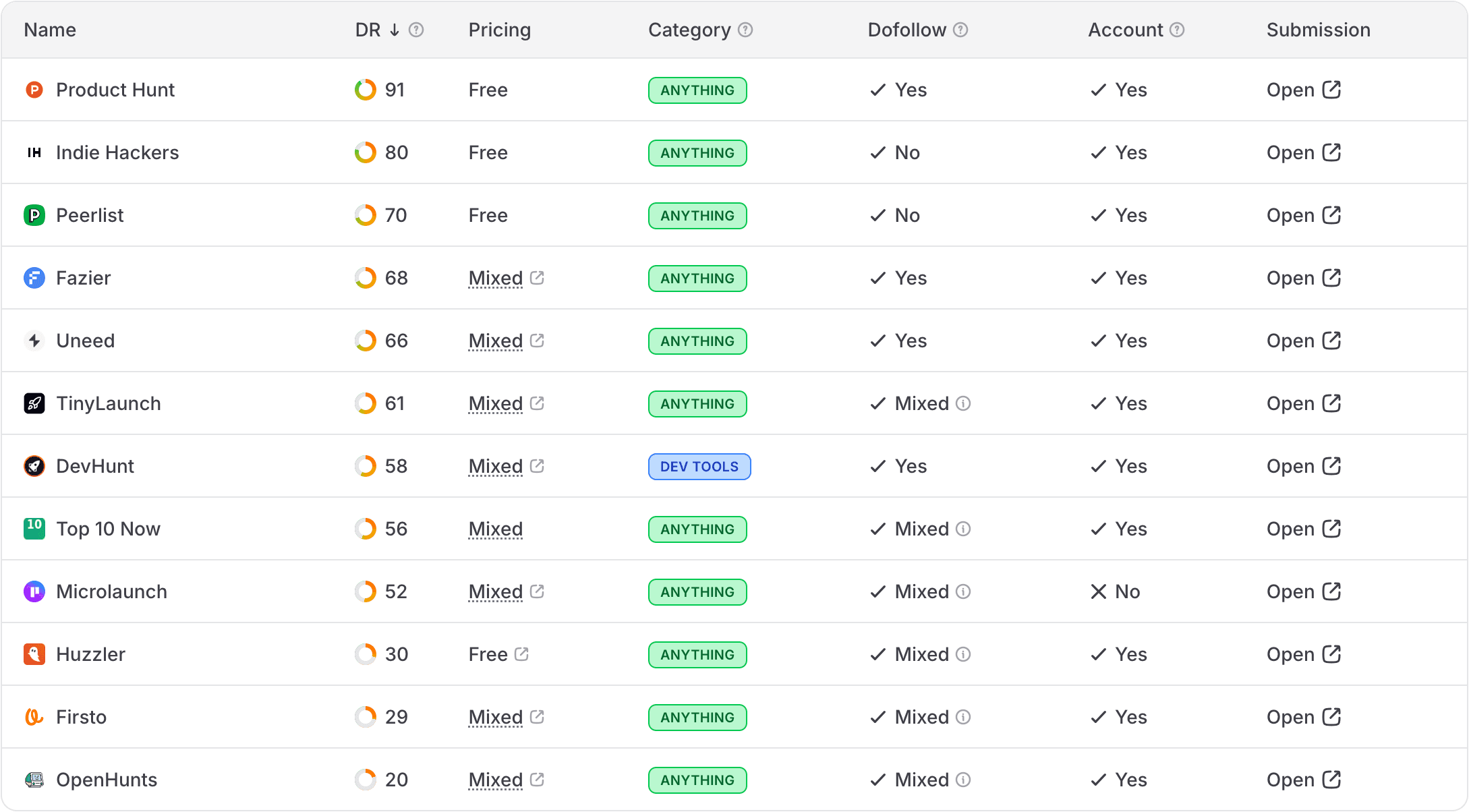Click the Indie Hackers ANYTHING category badge

(697, 153)
